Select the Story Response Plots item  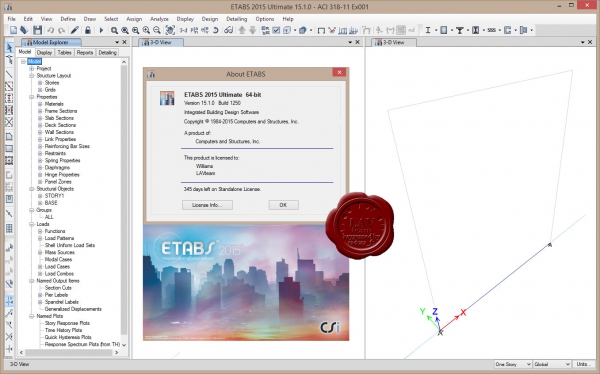[x=67, y=323]
